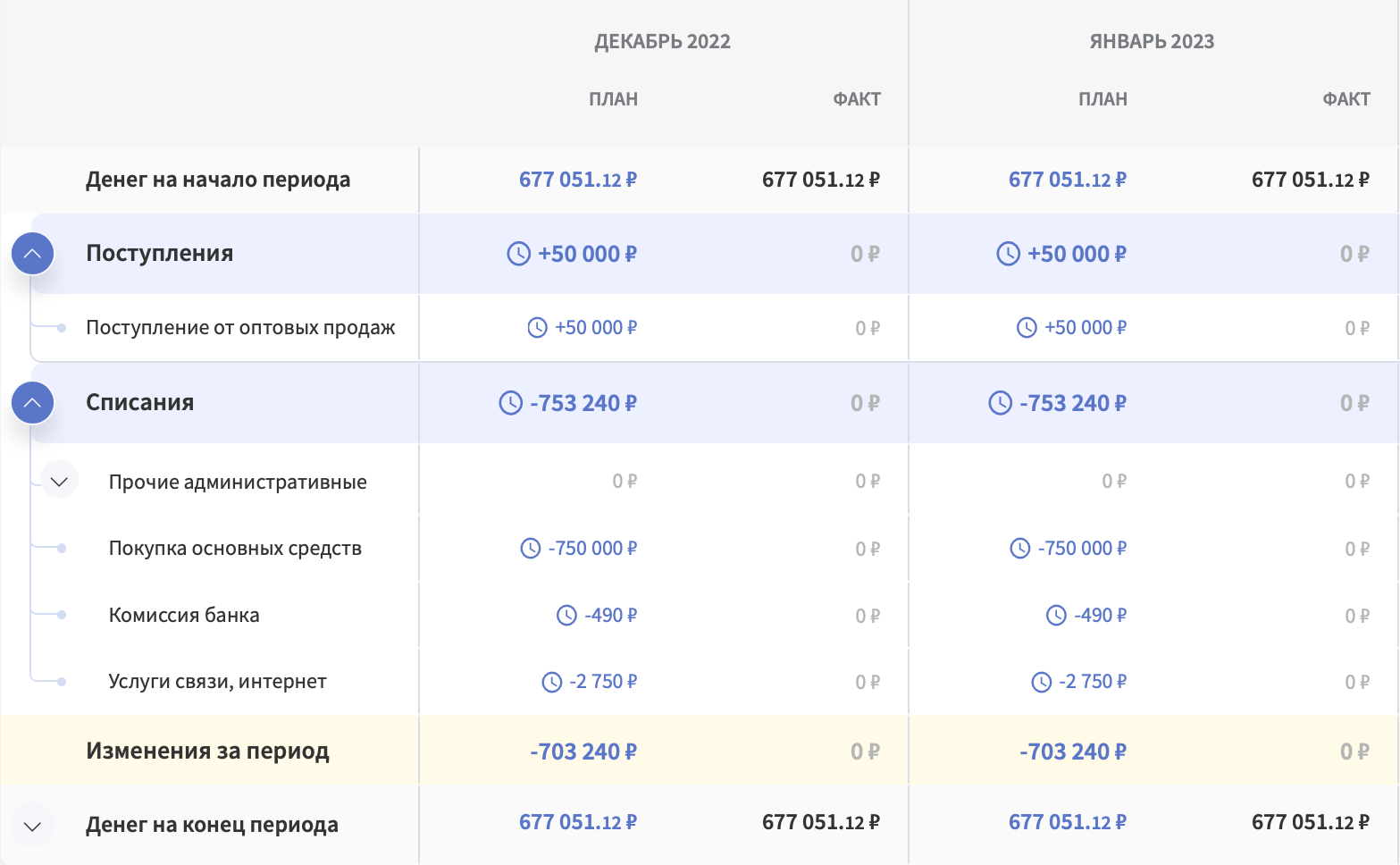Expand Денег на конец периода row

pyautogui.click(x=32, y=826)
